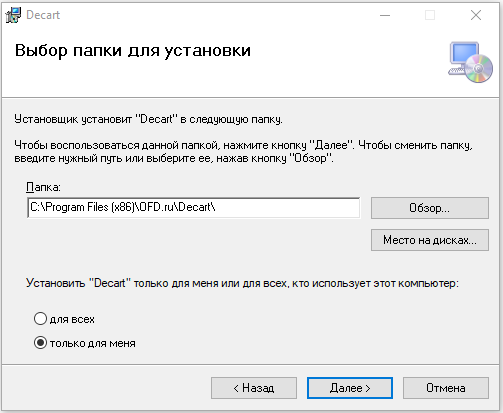503x413 pixels.
Task: Select the "только для меня" radio button
Action: tap(40, 343)
